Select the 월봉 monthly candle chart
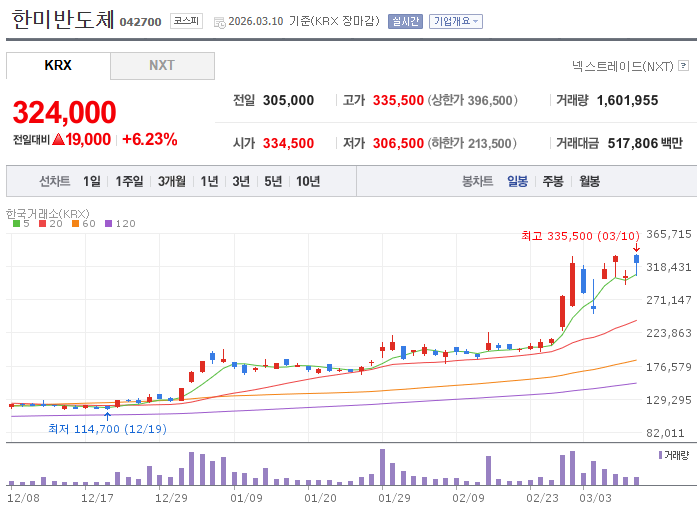 [589, 181]
